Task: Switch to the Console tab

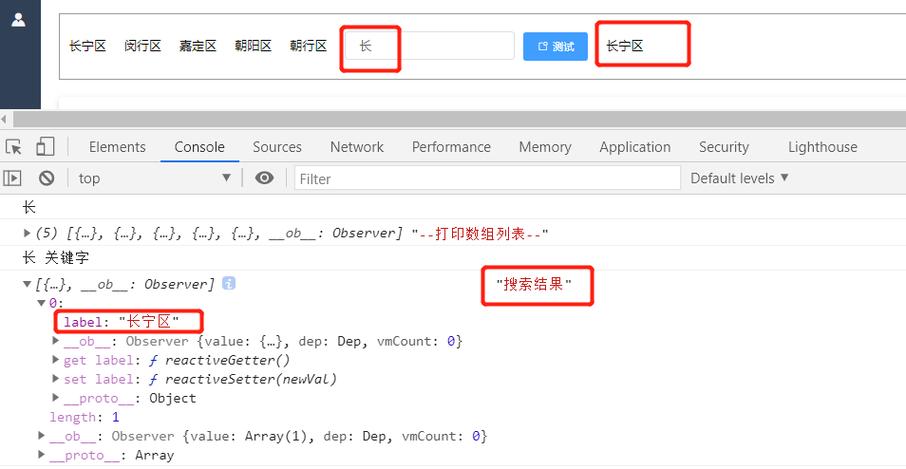Action: (x=199, y=147)
